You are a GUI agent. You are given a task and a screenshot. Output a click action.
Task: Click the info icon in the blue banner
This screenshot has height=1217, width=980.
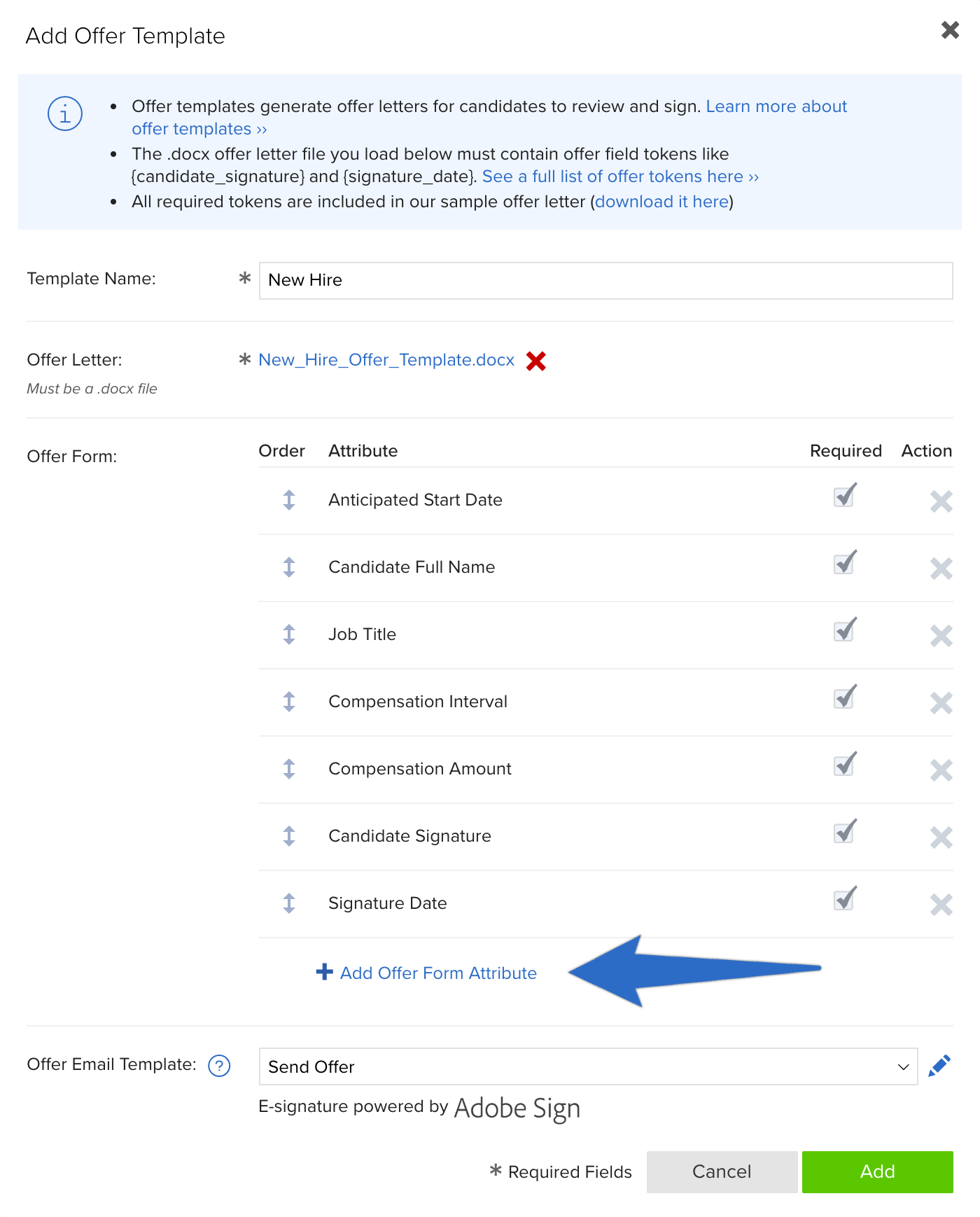tap(65, 113)
